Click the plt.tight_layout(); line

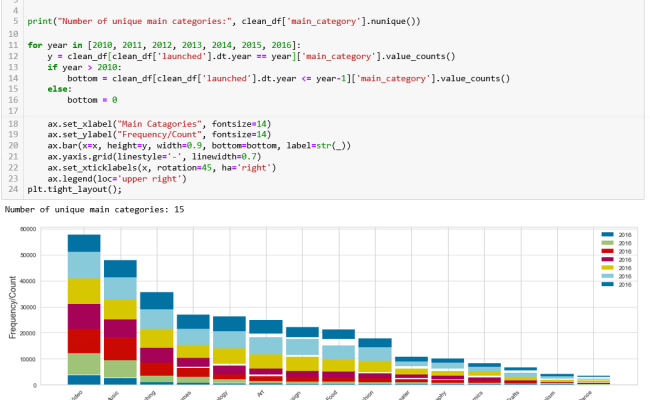click(x=75, y=189)
